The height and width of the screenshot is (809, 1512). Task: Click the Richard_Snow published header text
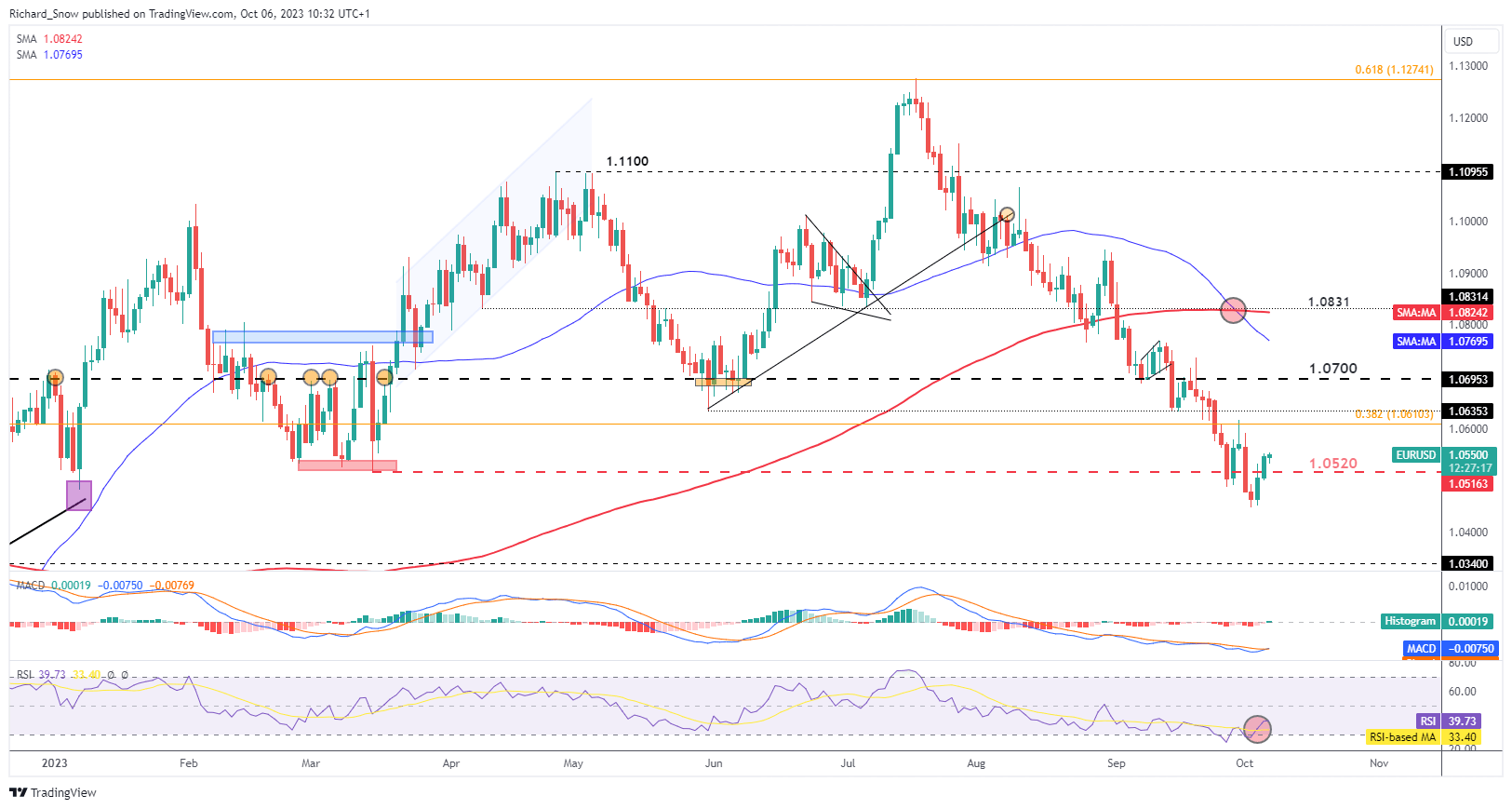[189, 14]
